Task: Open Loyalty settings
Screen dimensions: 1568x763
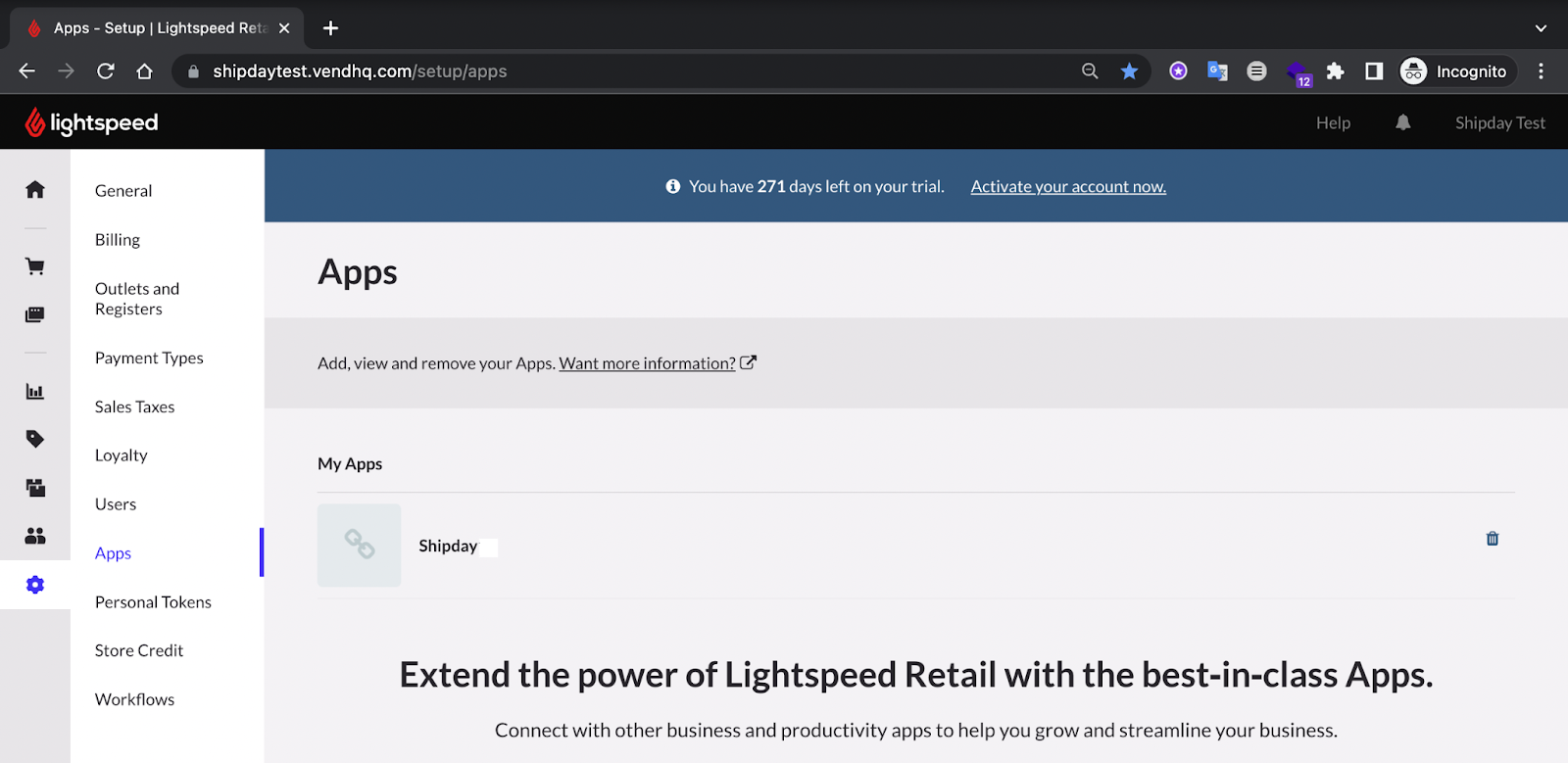Action: coord(121,455)
